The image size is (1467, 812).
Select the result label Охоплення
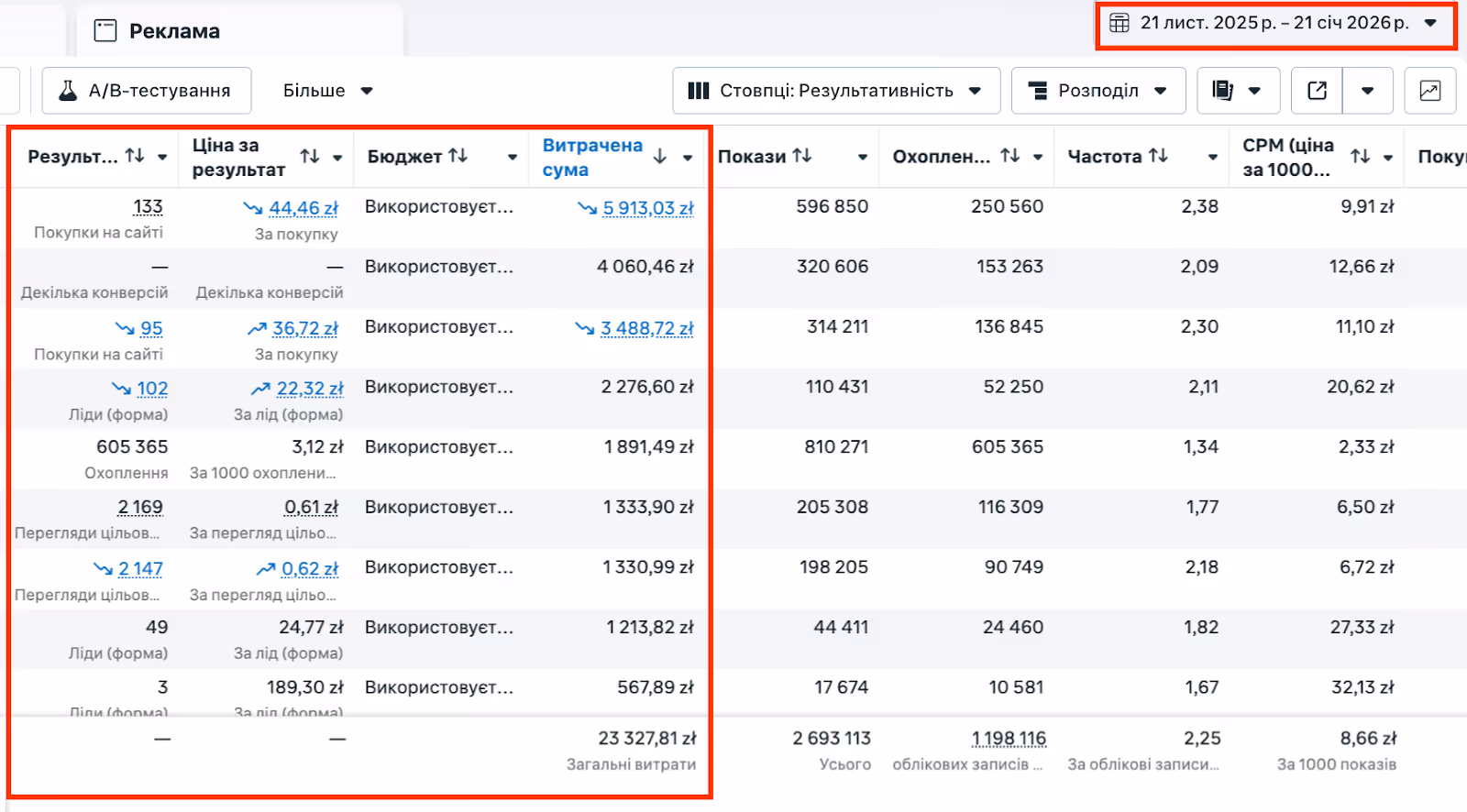click(x=127, y=473)
